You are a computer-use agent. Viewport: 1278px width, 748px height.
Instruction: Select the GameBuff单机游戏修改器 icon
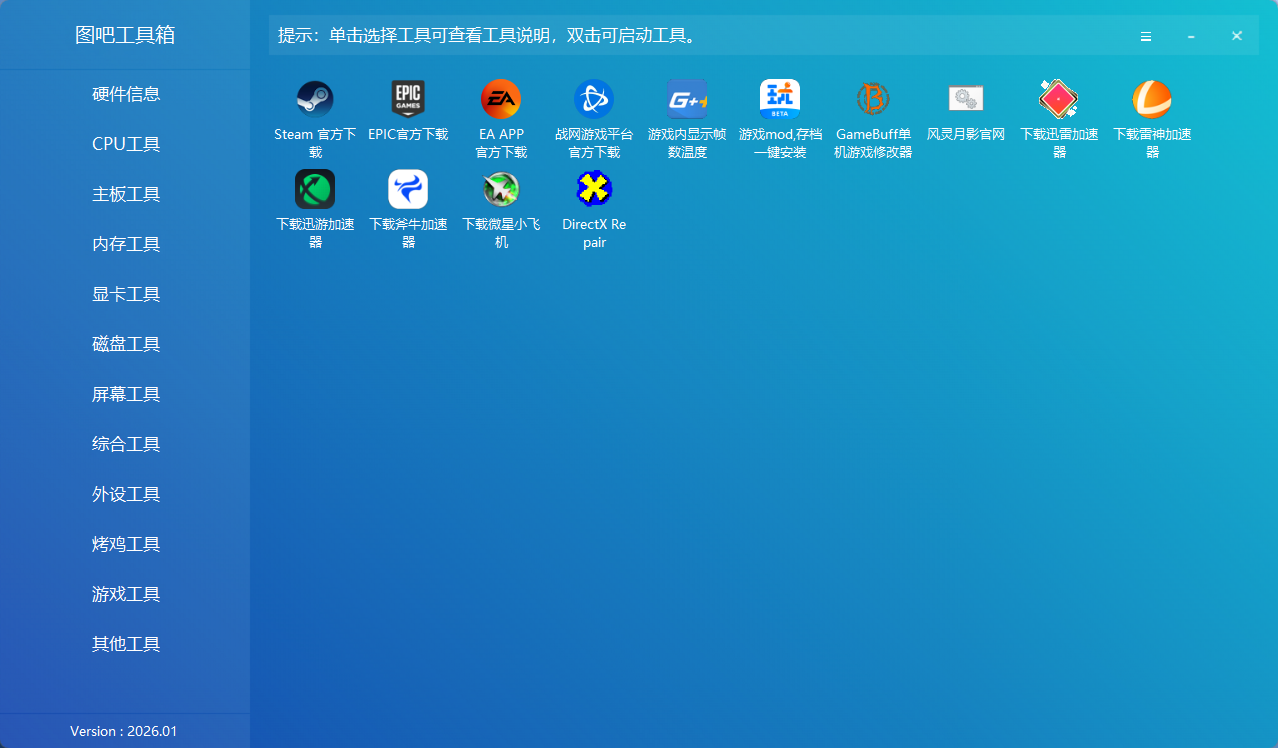tap(873, 100)
